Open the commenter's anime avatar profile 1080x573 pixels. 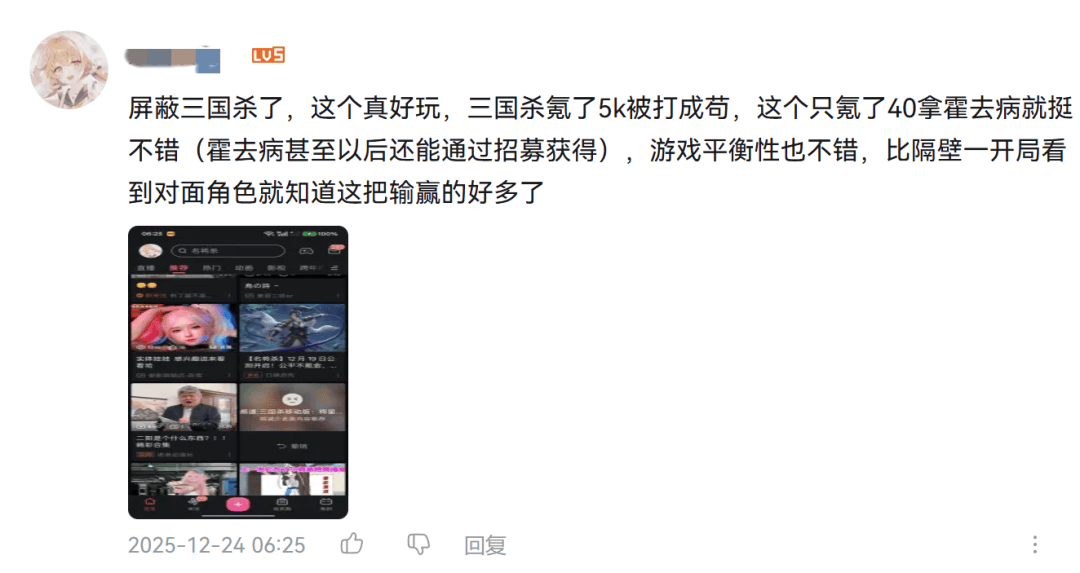pyautogui.click(x=69, y=69)
